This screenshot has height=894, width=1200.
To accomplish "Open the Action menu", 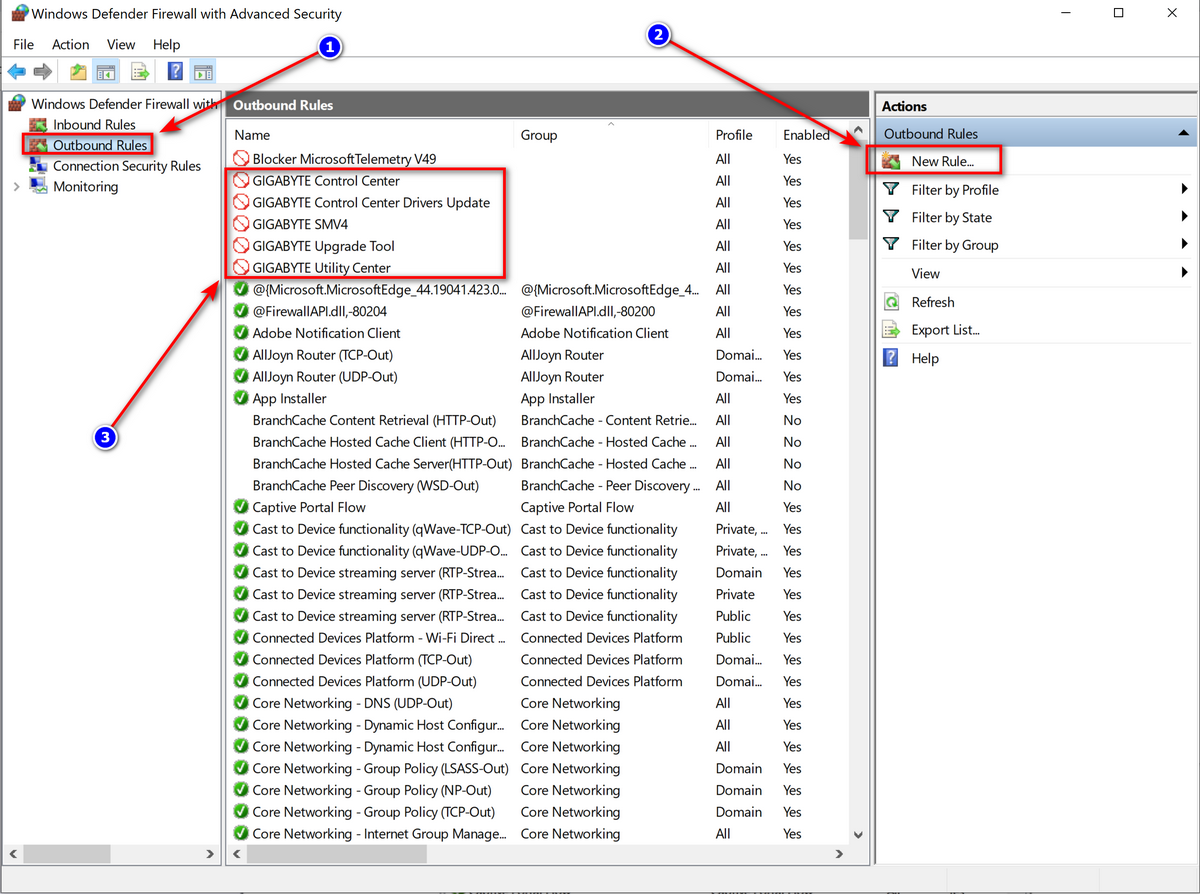I will (x=71, y=44).
